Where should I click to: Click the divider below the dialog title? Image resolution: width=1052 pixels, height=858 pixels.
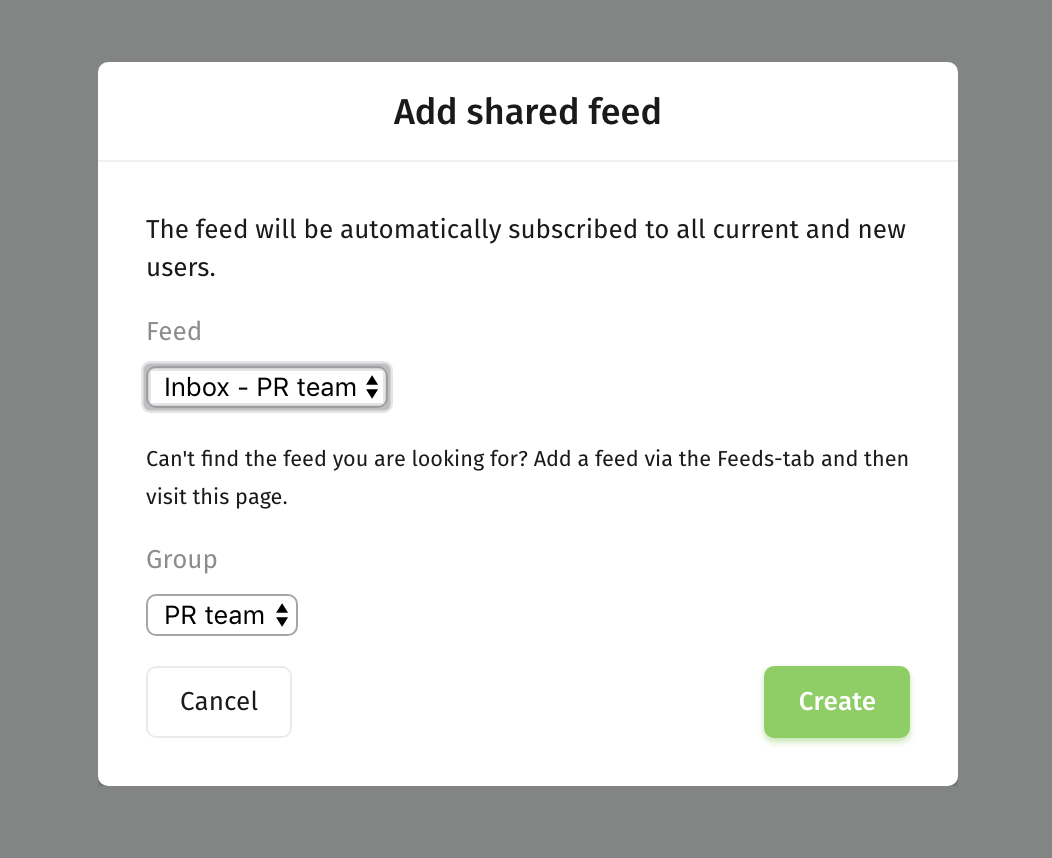527,161
